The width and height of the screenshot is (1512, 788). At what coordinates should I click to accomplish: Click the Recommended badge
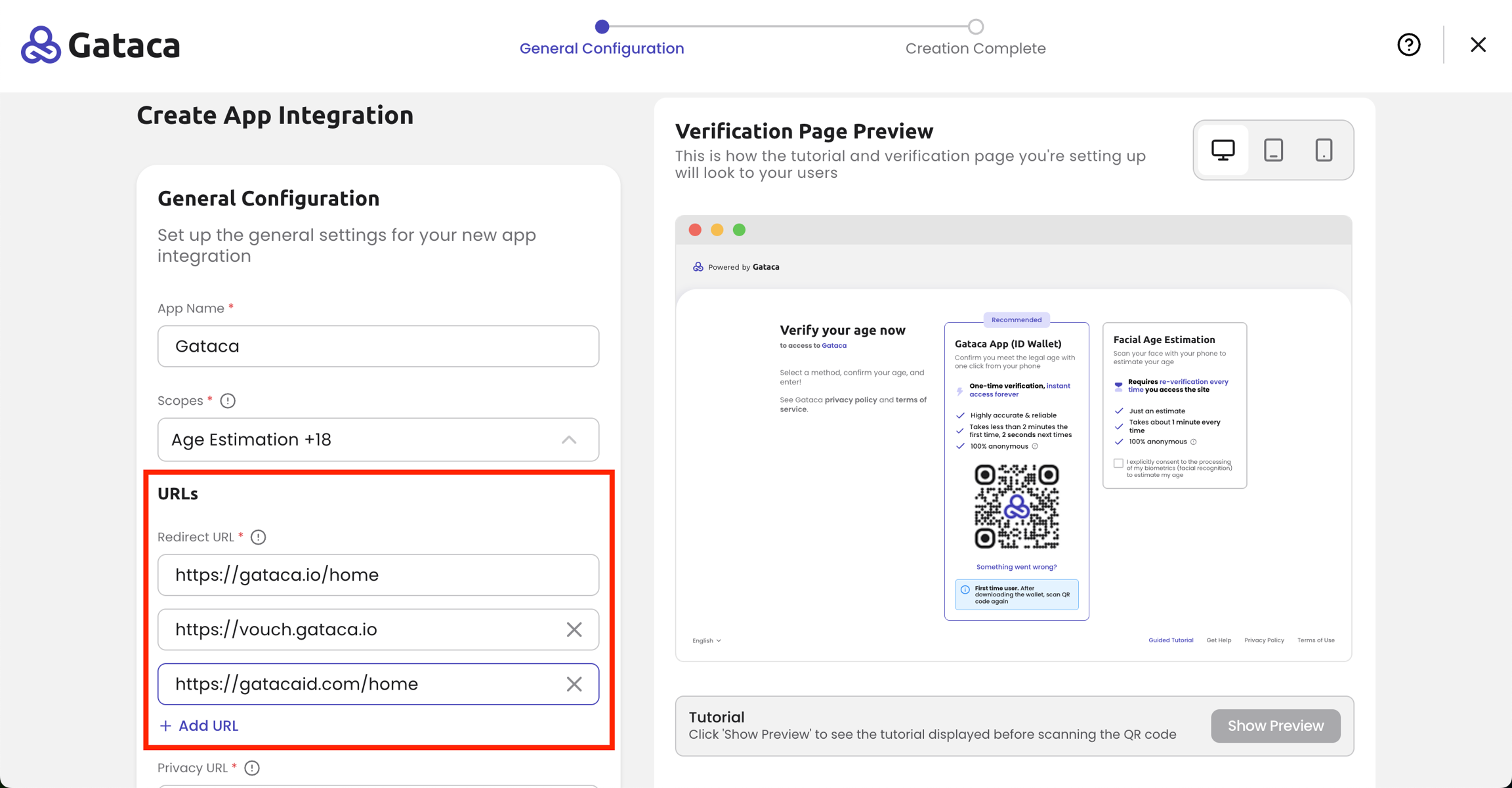[1017, 320]
